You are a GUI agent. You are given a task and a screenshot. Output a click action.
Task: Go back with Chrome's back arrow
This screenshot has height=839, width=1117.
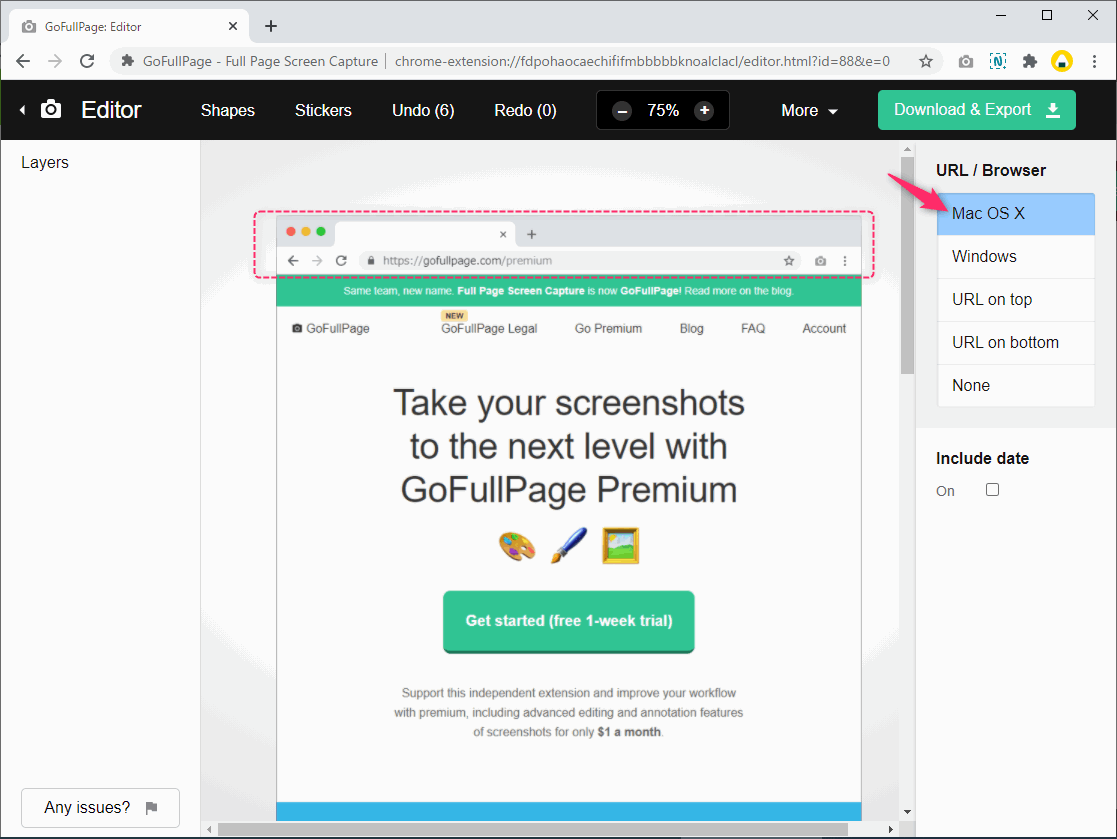pyautogui.click(x=23, y=61)
